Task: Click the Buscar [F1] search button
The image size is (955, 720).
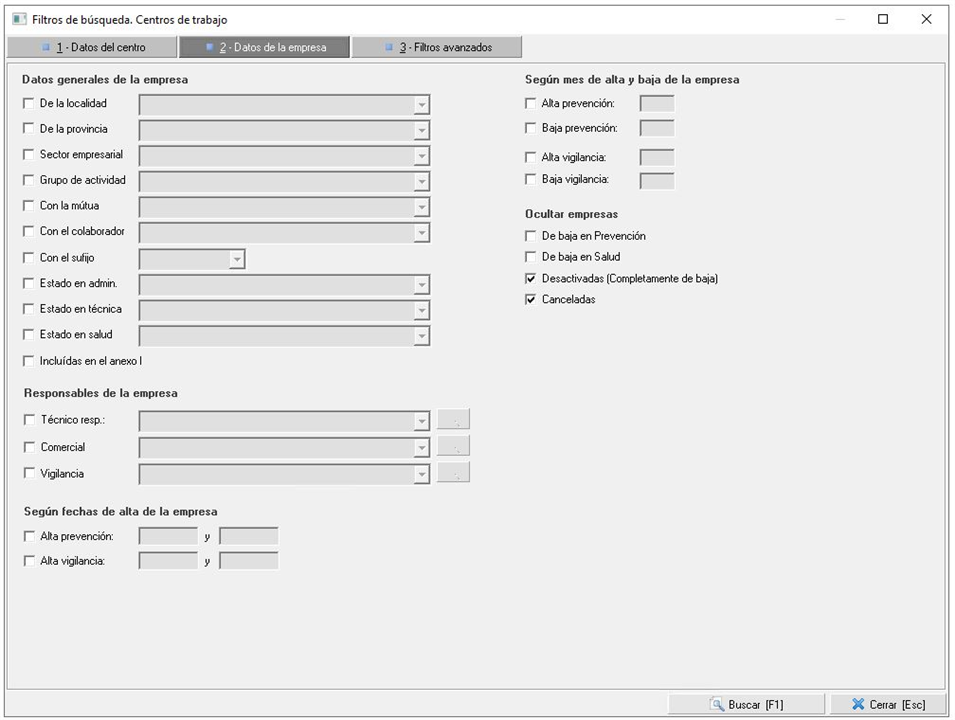Action: click(746, 704)
